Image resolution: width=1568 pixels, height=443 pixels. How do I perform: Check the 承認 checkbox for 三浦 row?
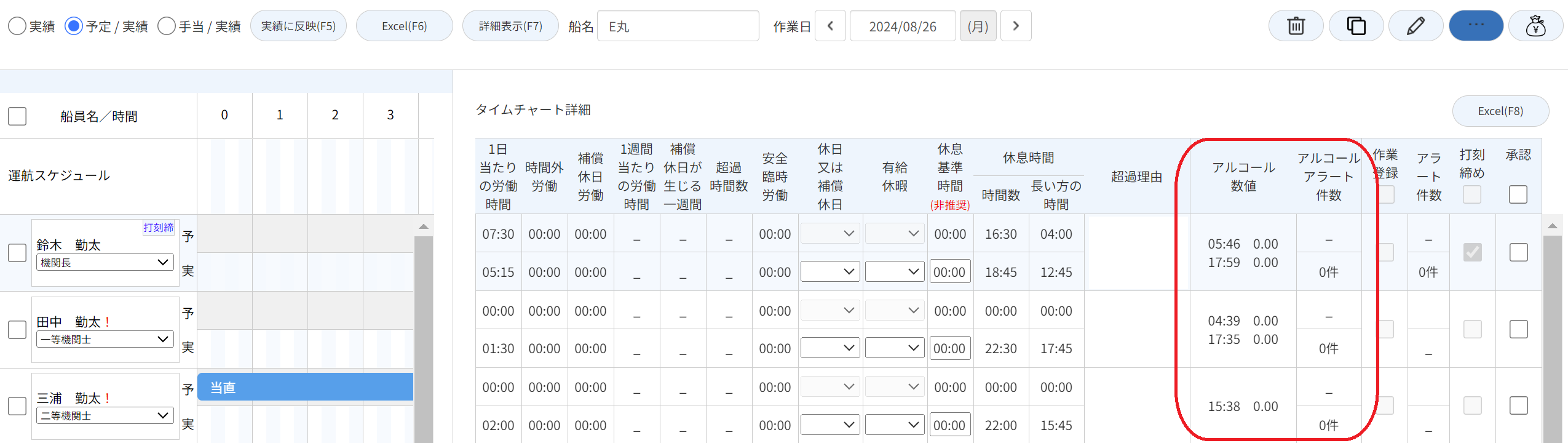1518,405
